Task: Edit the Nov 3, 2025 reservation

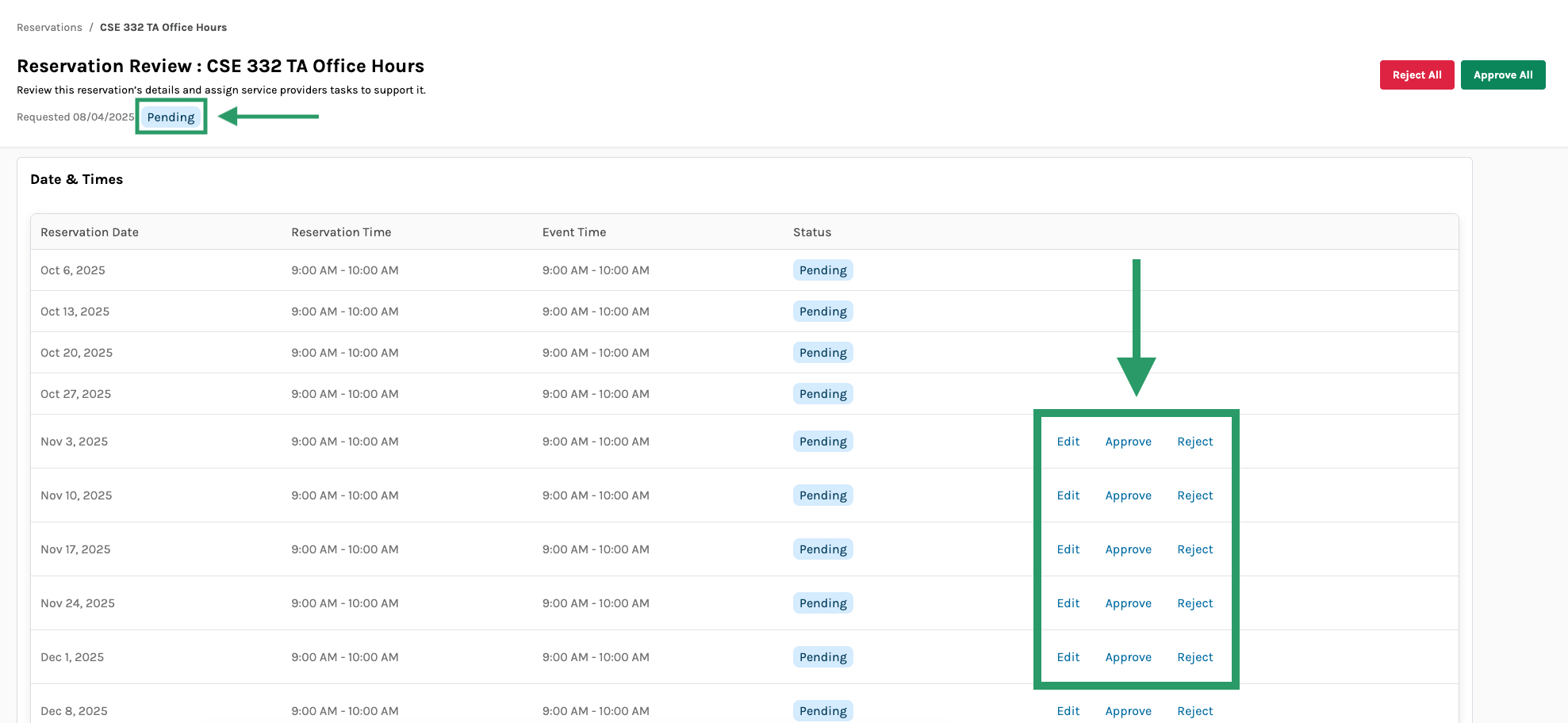Action: (1068, 442)
